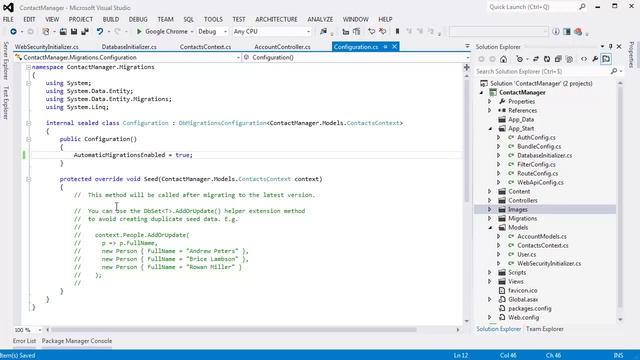Click the Save All toolbar icon
Image resolution: width=640 pixels, height=360 pixels.
point(85,31)
